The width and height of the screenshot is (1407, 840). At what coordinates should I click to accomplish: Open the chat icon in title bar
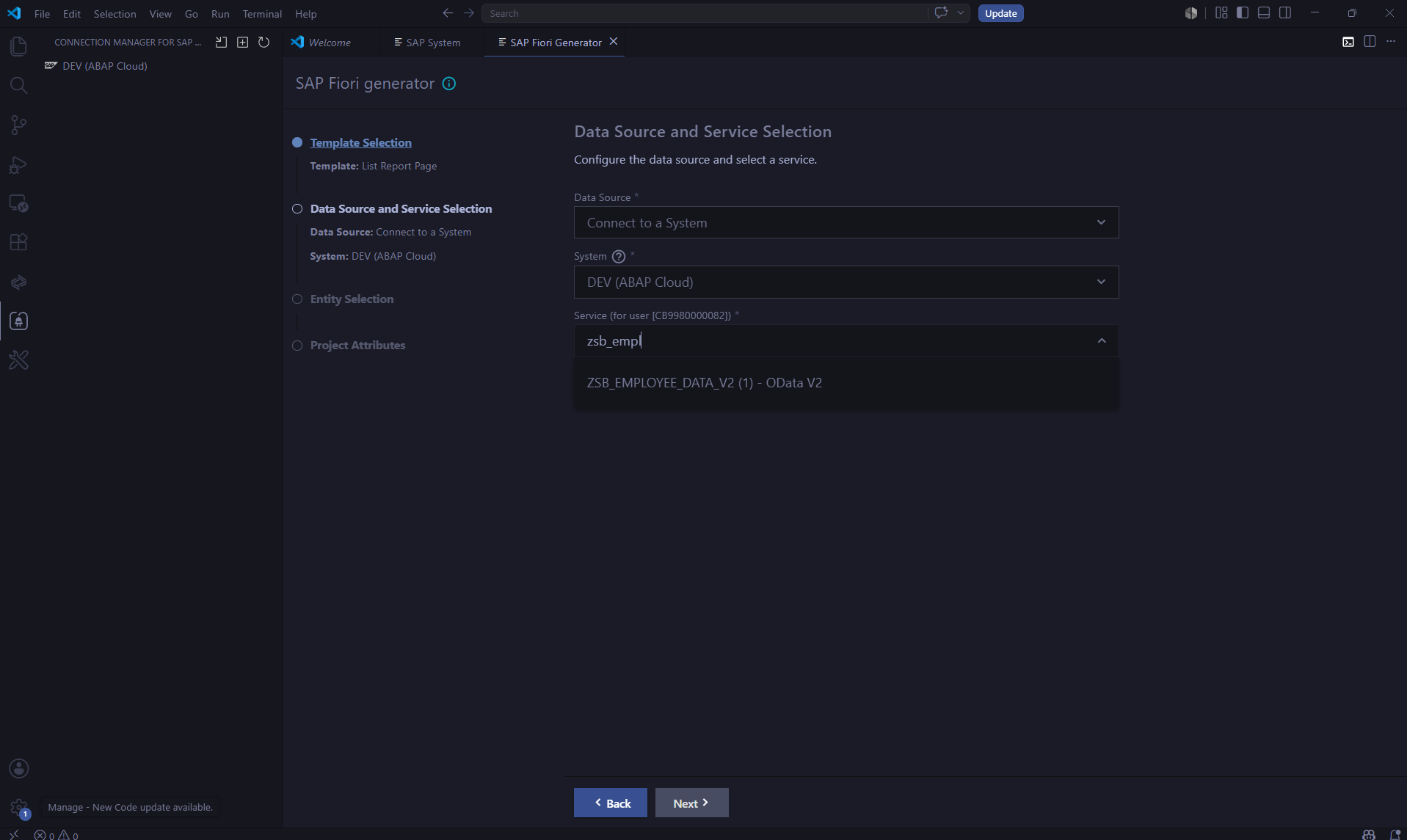pyautogui.click(x=941, y=13)
